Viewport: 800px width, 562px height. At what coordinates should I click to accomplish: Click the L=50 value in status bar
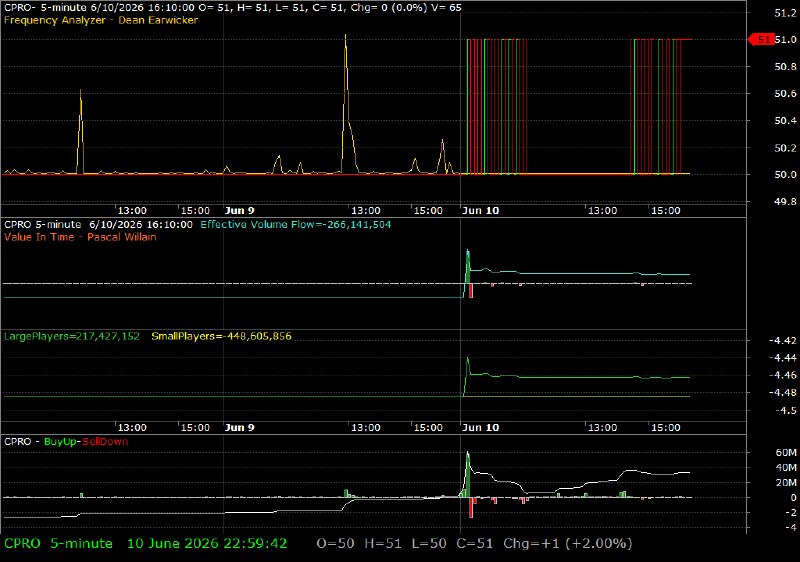(x=429, y=544)
